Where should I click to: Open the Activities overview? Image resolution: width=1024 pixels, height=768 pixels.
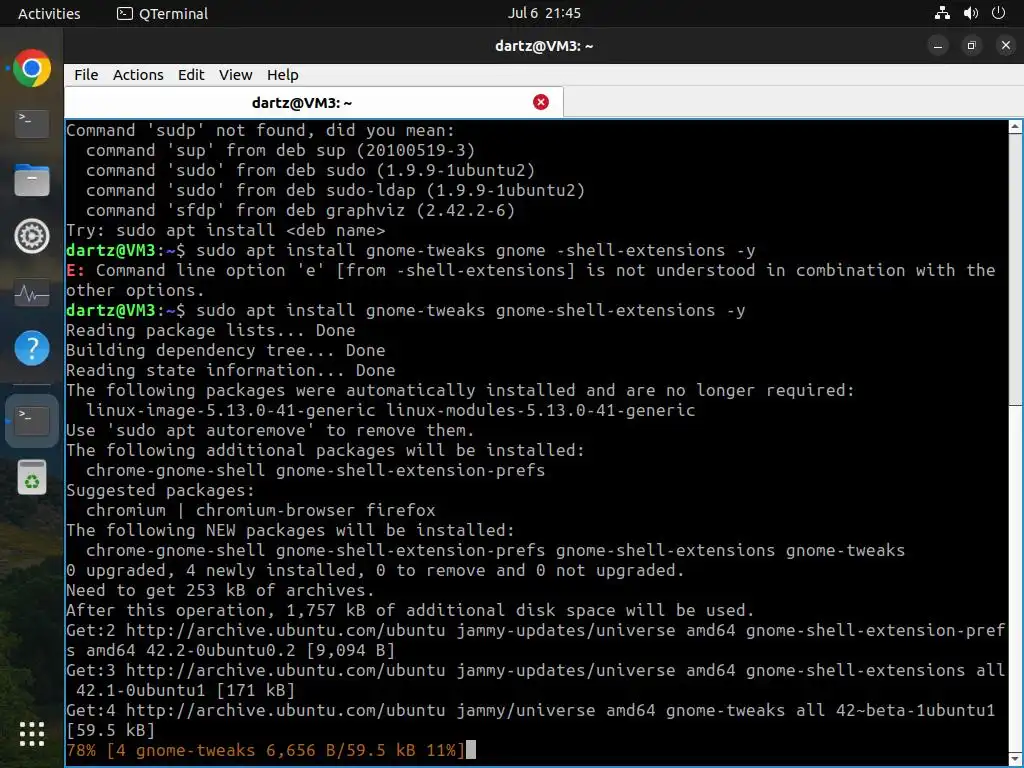click(x=49, y=13)
